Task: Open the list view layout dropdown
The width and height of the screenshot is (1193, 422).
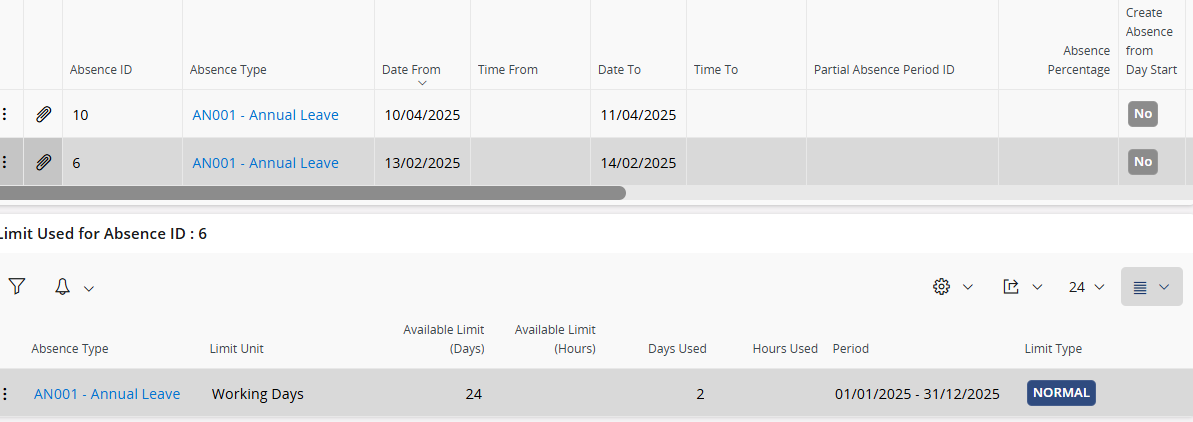Action: (x=1151, y=287)
